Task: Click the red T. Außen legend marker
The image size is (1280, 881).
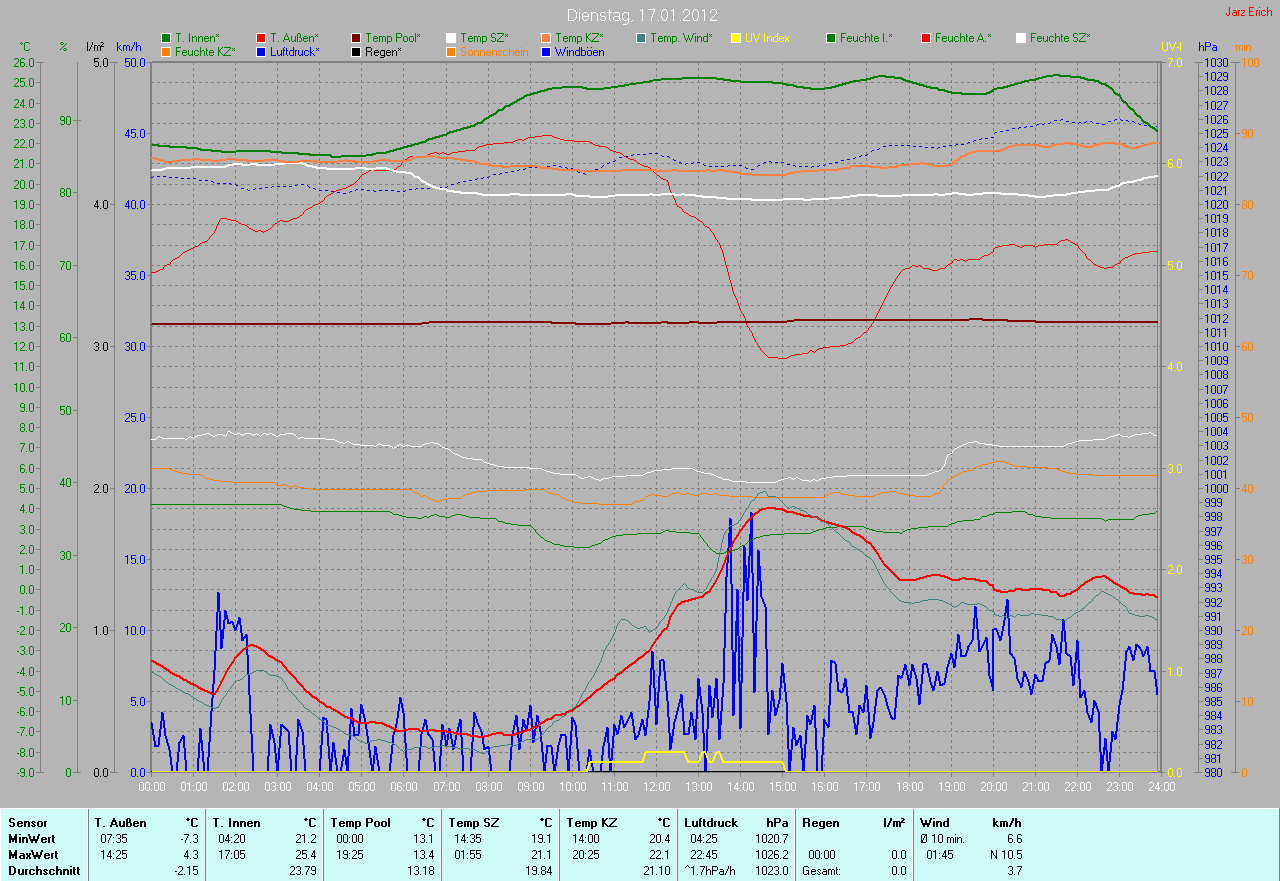Action: pos(261,38)
